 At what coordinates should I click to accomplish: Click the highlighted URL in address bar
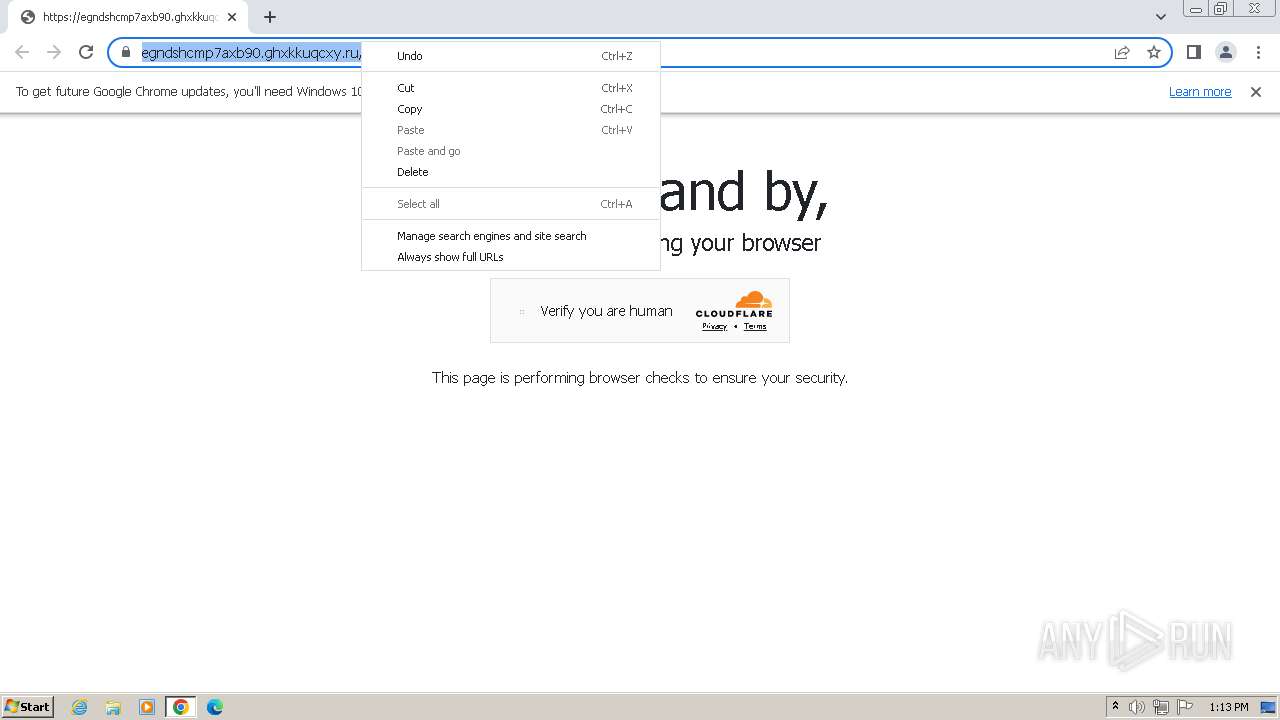(x=250, y=52)
